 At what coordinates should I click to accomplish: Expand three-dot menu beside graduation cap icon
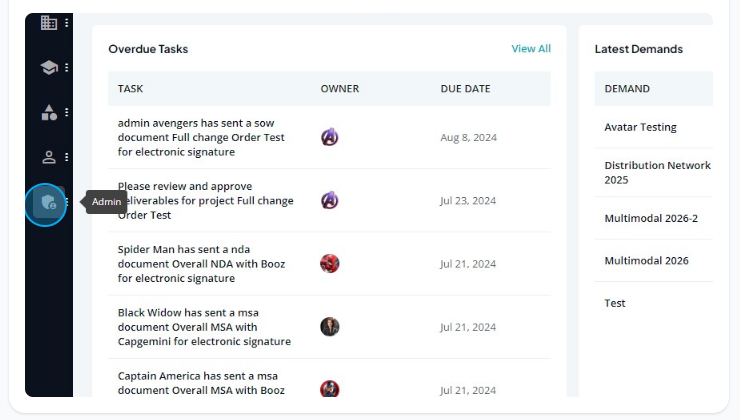[67, 67]
